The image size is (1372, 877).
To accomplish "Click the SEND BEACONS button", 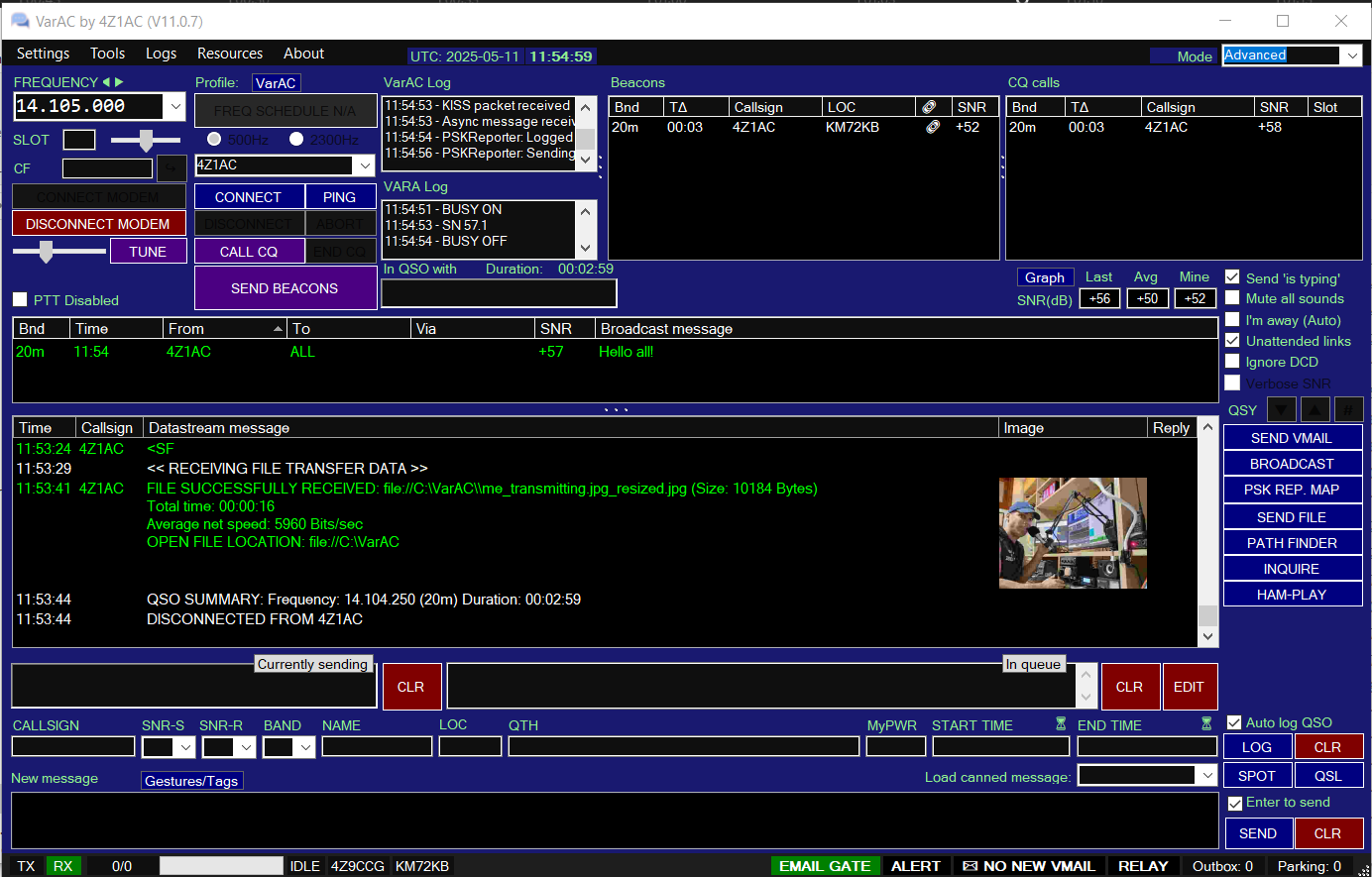I will 285,288.
